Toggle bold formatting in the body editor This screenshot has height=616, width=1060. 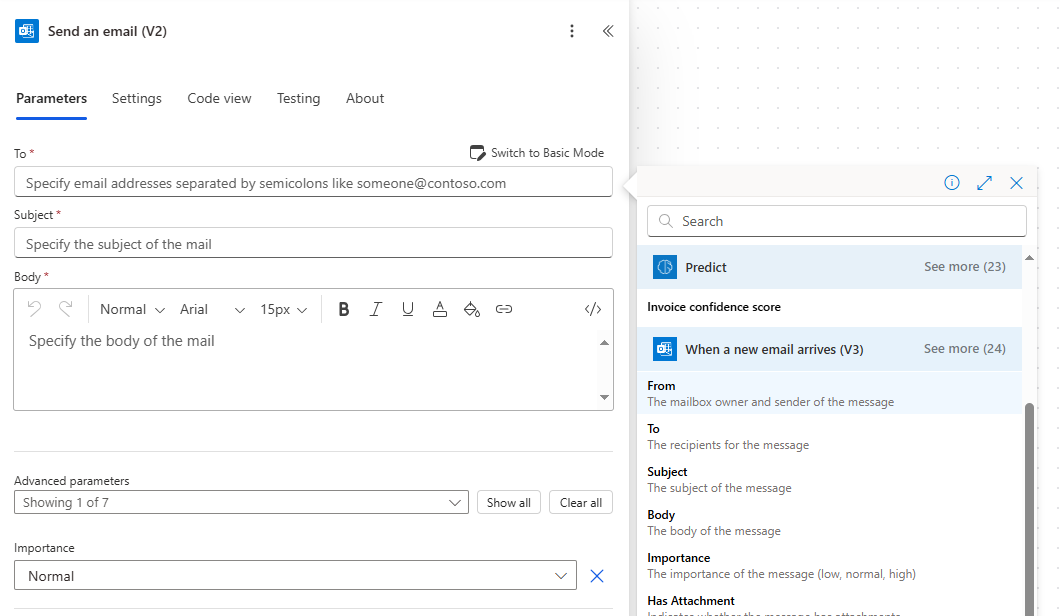343,309
